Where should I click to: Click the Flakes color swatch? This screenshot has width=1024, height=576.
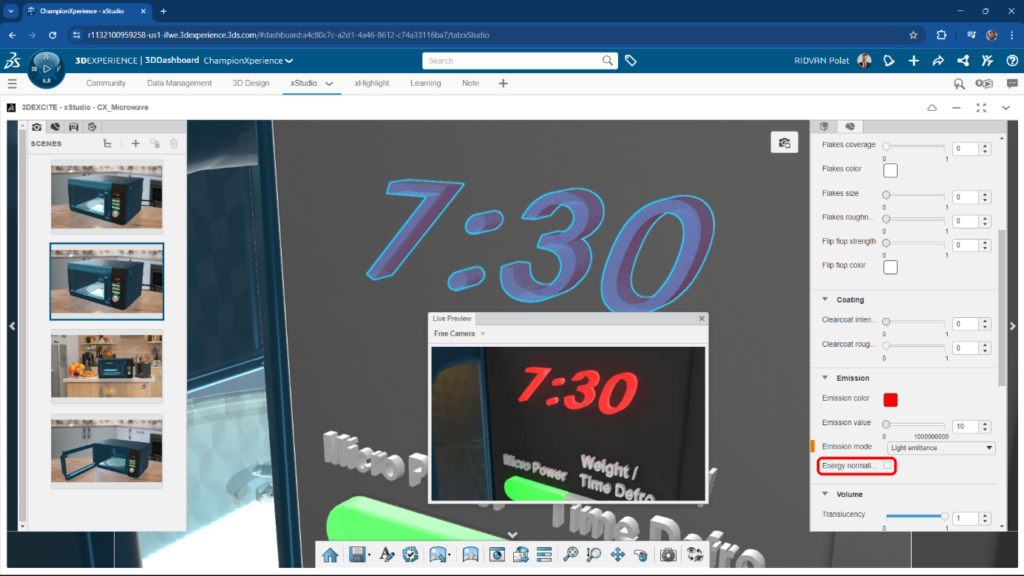click(x=890, y=170)
